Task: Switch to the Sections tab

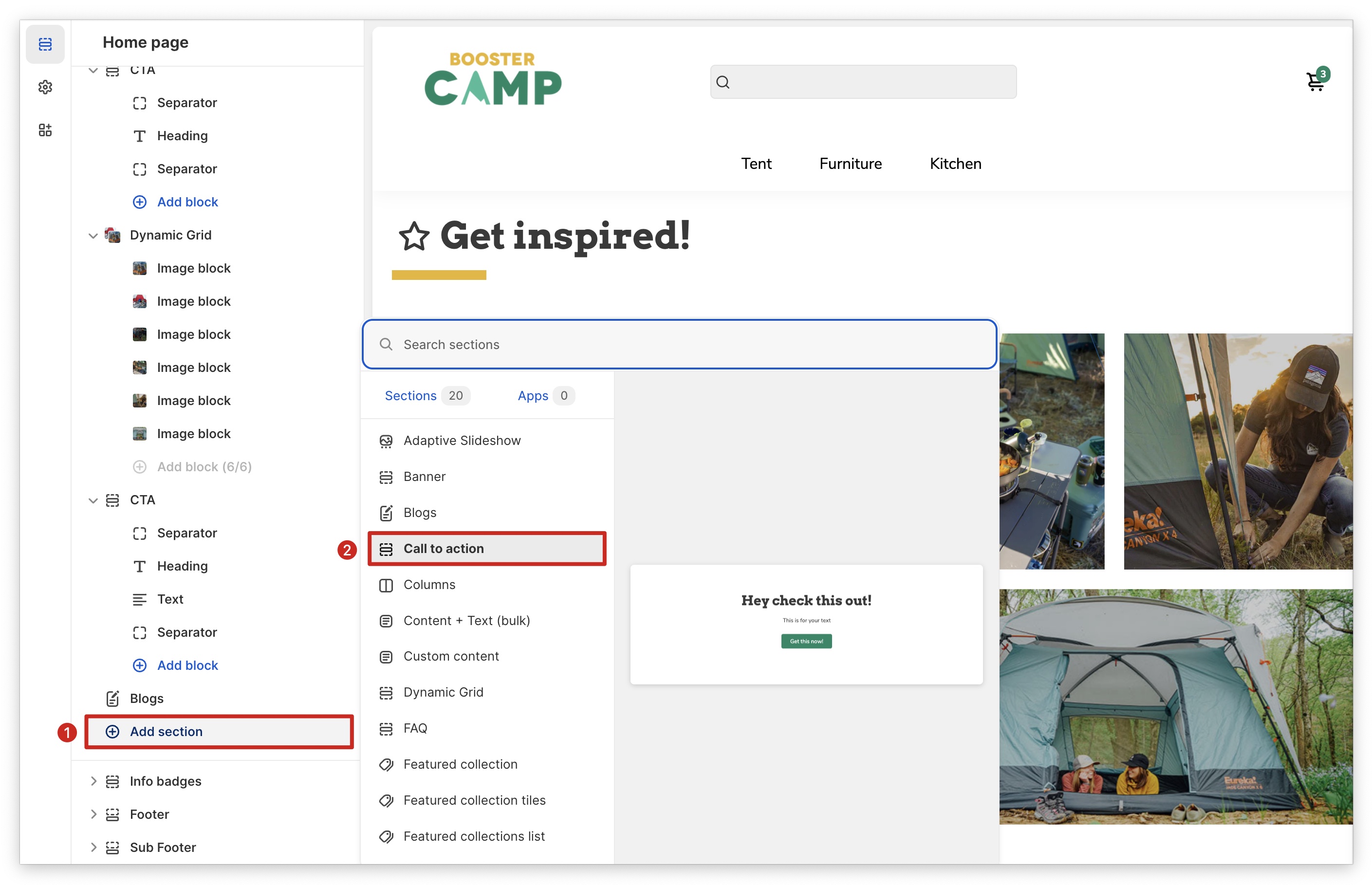Action: click(410, 396)
